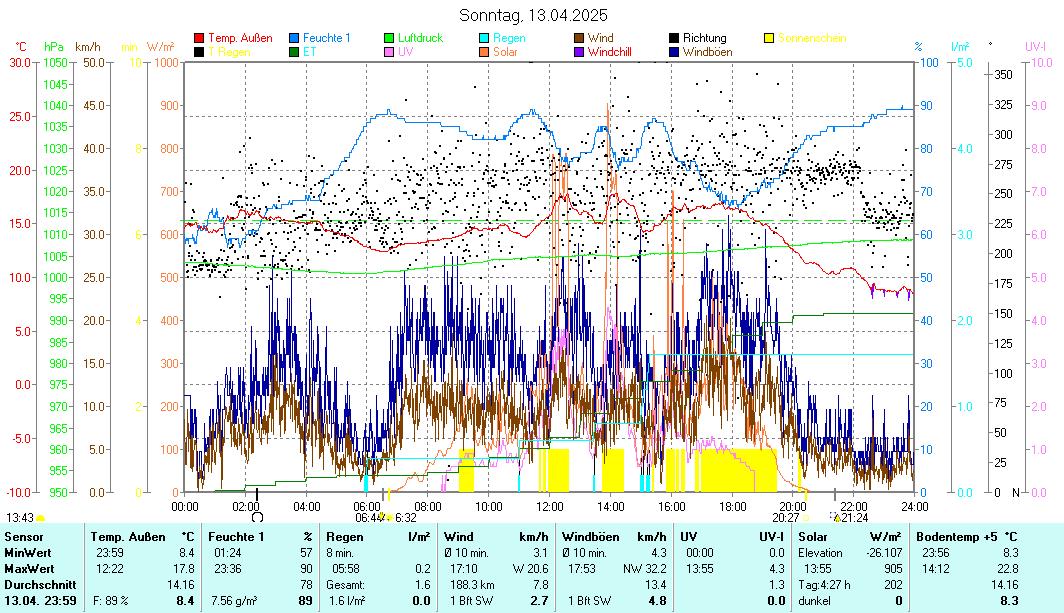Click the blue Feuchte 1 legend square
Screen dimensions: 1064x613
[294, 38]
